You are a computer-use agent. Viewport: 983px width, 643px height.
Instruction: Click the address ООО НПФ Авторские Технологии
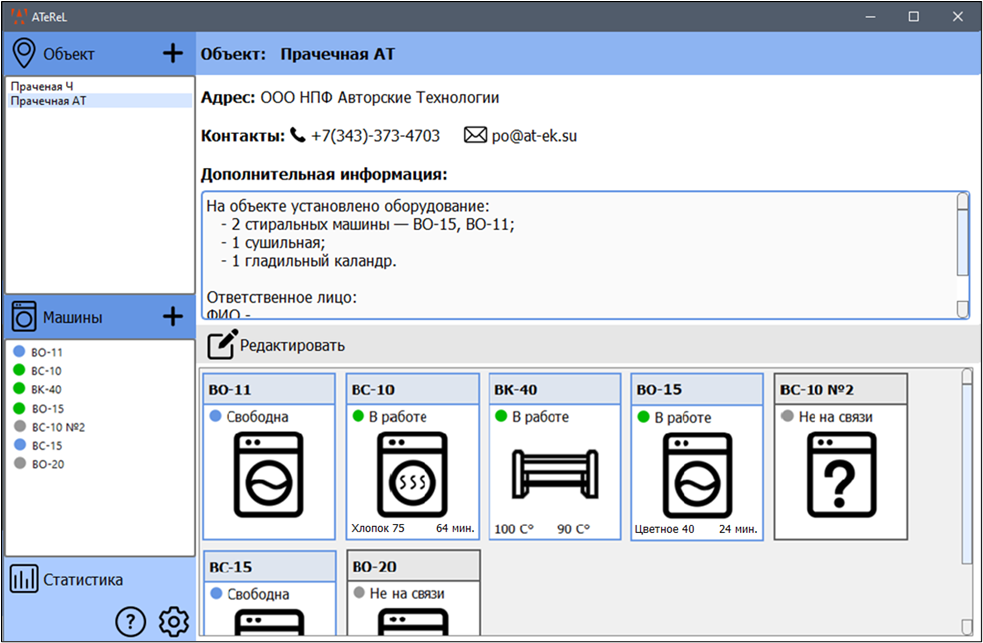[380, 98]
